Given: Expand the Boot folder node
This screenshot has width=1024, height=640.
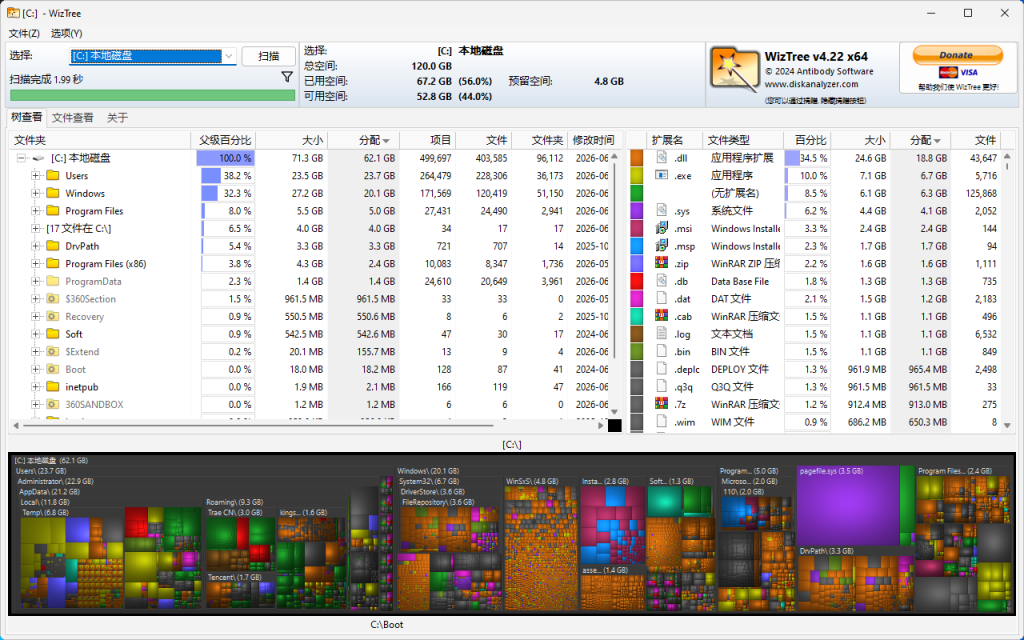Looking at the screenshot, I should pos(36,370).
